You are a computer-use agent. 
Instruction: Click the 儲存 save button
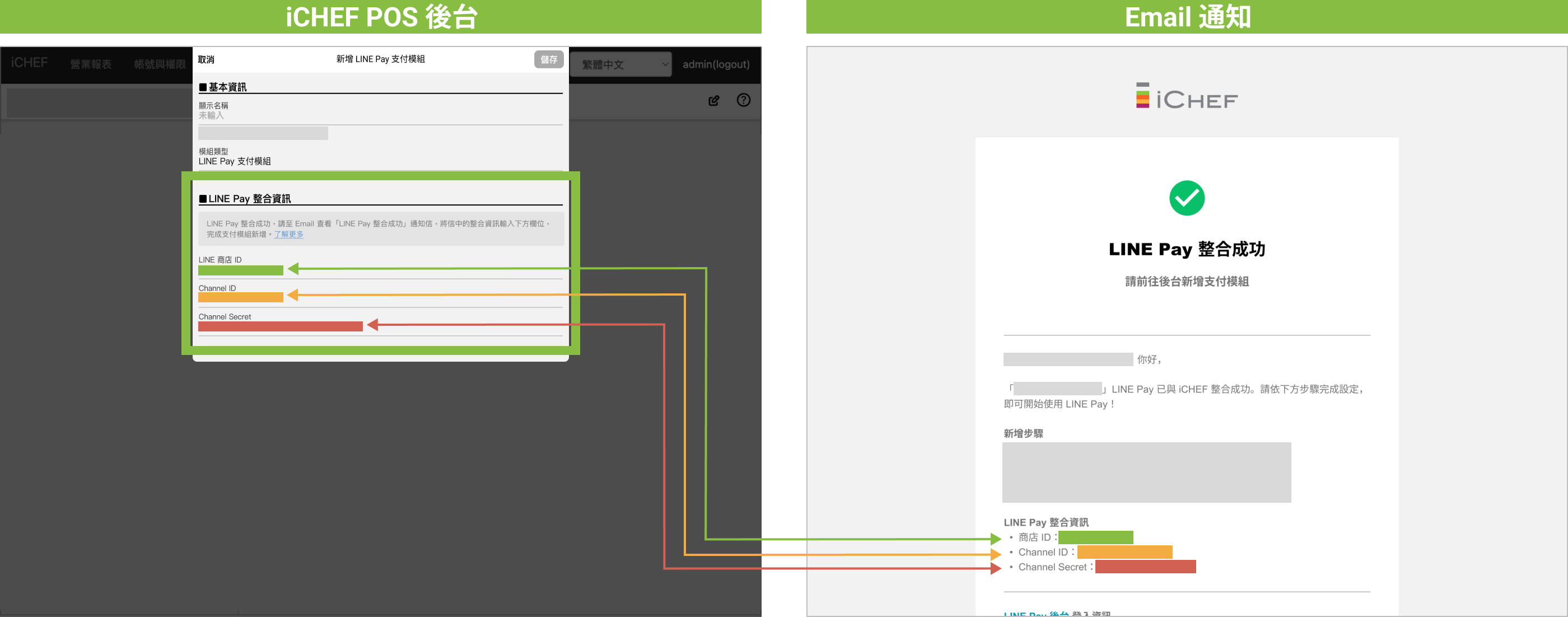548,60
